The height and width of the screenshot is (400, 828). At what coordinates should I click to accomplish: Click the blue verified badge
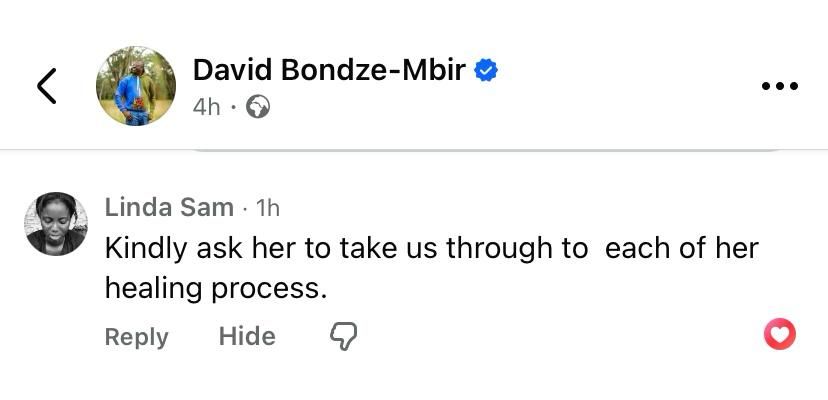tap(486, 70)
